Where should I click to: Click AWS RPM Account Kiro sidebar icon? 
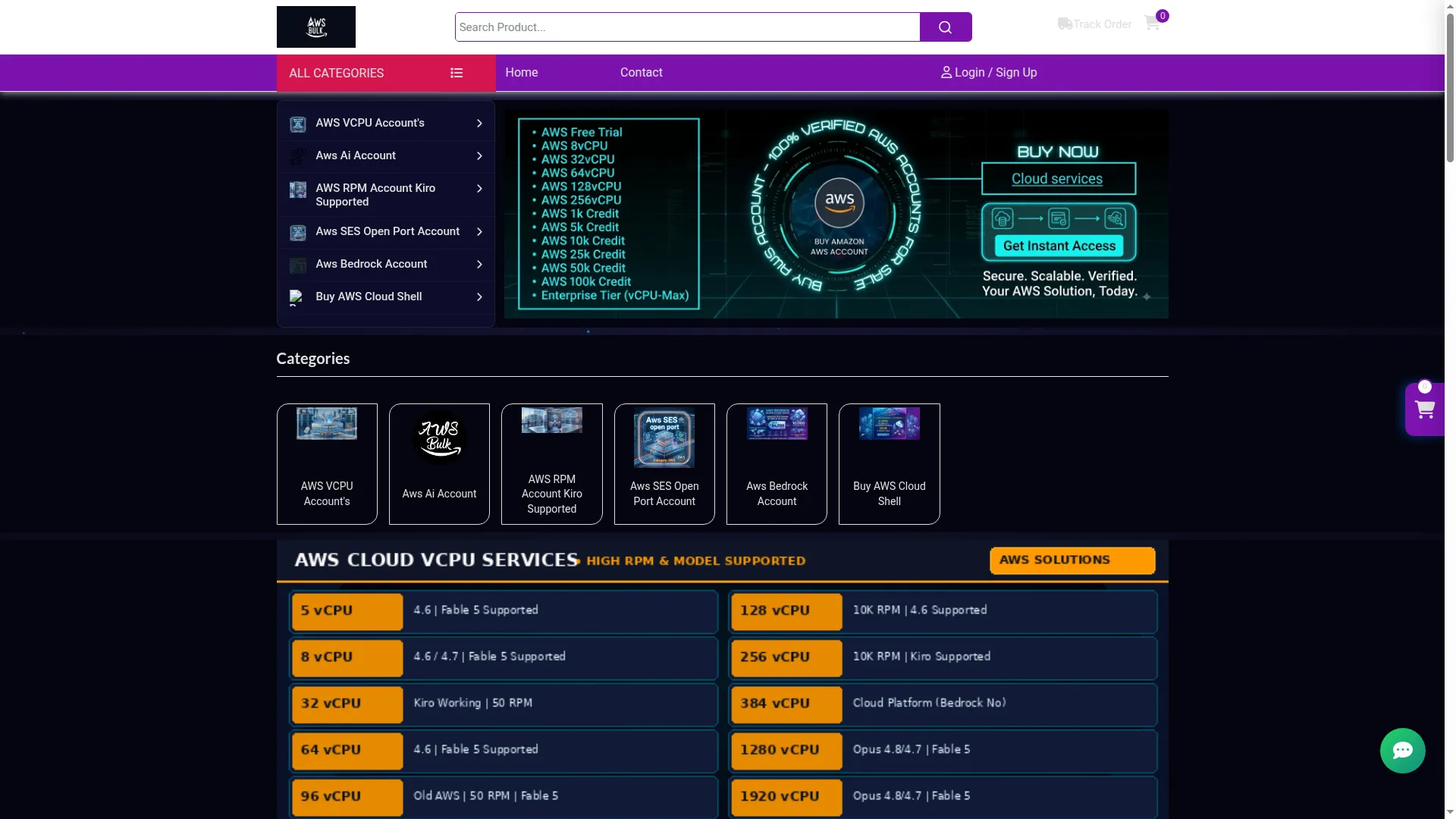[298, 189]
